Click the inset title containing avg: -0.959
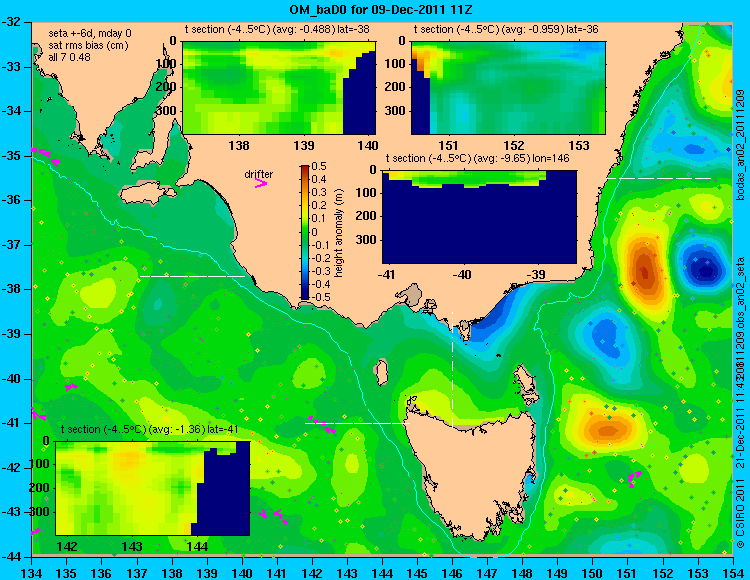Image resolution: width=750 pixels, height=580 pixels. click(x=506, y=30)
